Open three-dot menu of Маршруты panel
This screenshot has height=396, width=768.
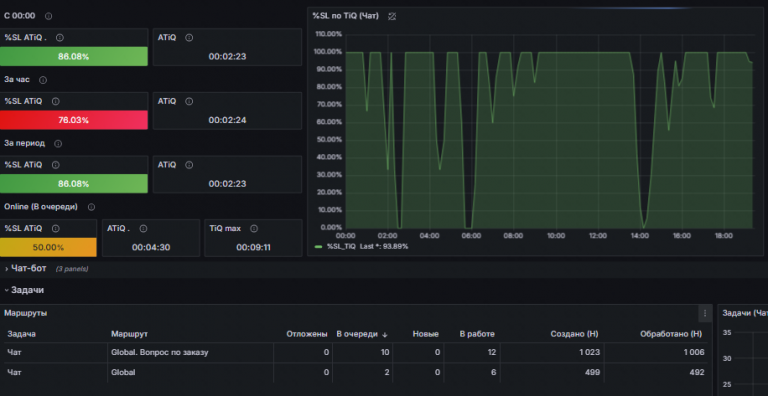point(705,313)
